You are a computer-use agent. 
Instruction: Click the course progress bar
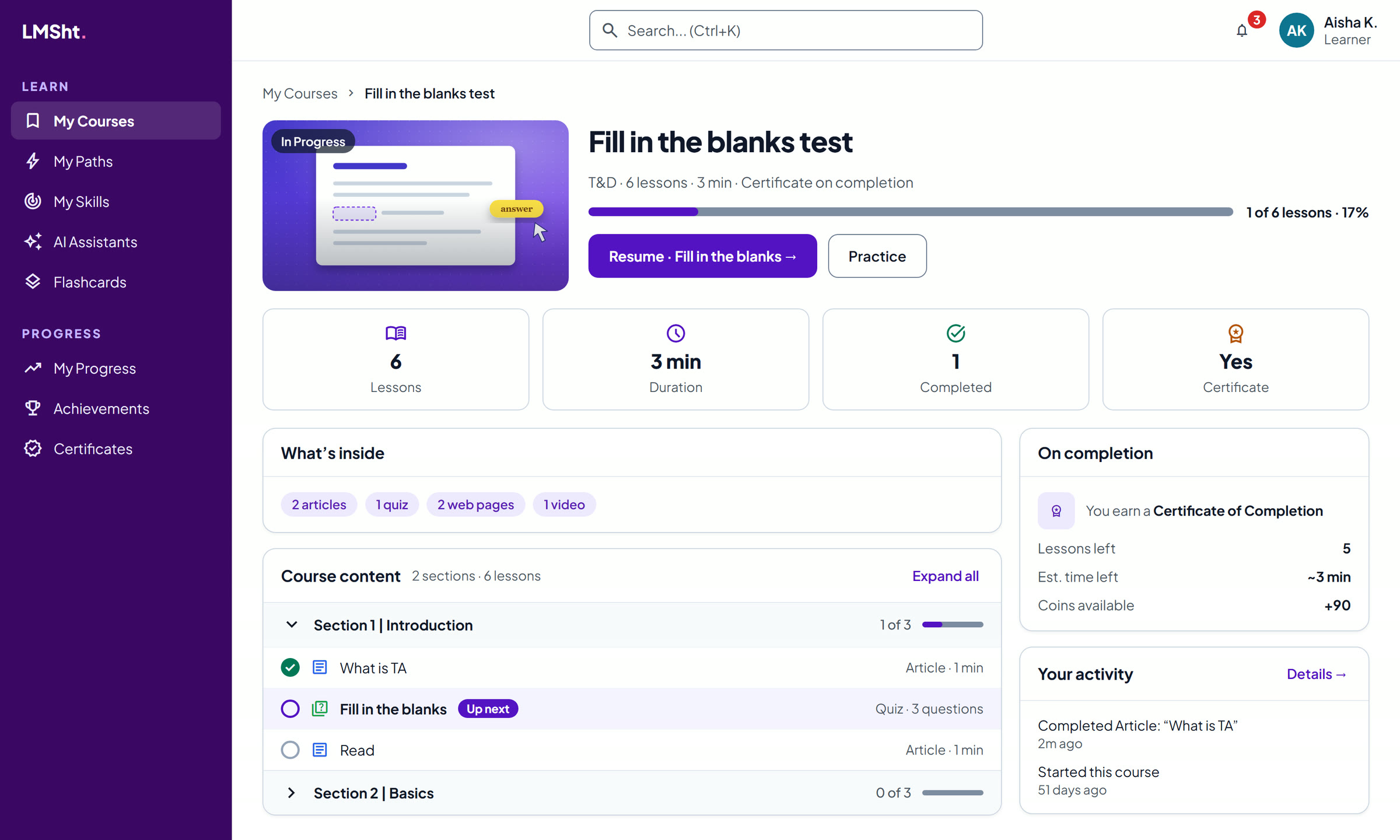tap(910, 212)
